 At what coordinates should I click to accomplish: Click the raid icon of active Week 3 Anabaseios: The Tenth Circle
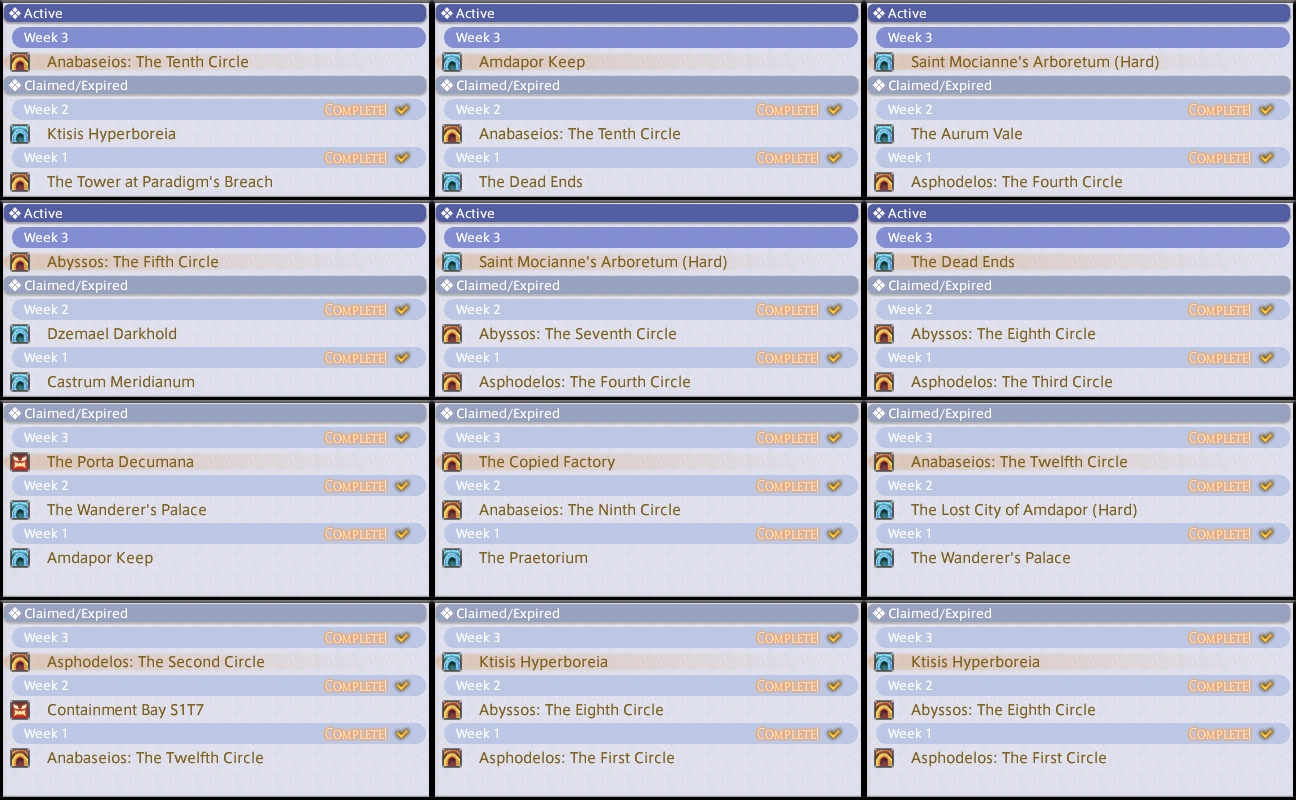pyautogui.click(x=20, y=62)
